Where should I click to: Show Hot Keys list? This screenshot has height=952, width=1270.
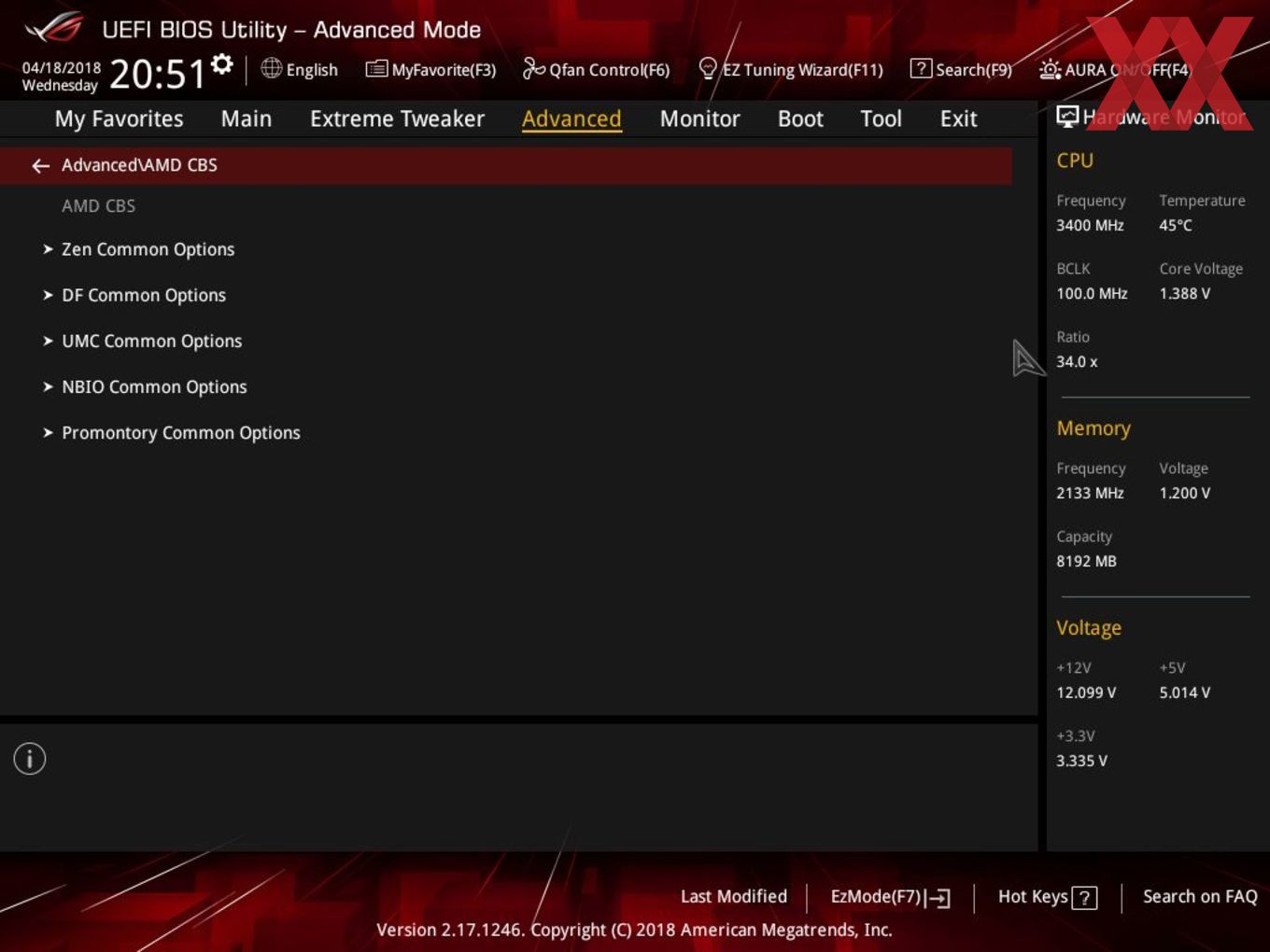tap(1033, 897)
